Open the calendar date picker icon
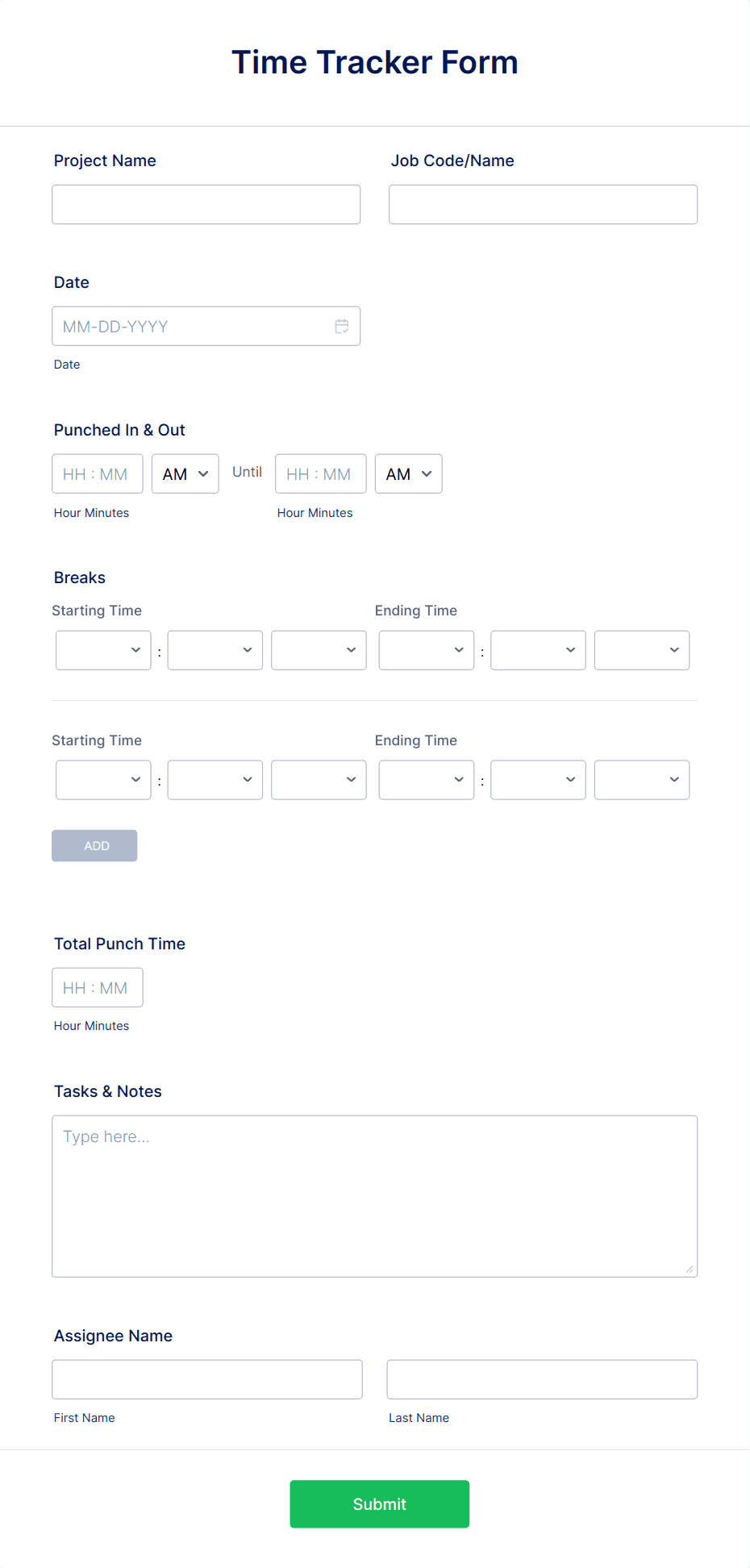Viewport: 750px width, 1568px height. pos(341,326)
